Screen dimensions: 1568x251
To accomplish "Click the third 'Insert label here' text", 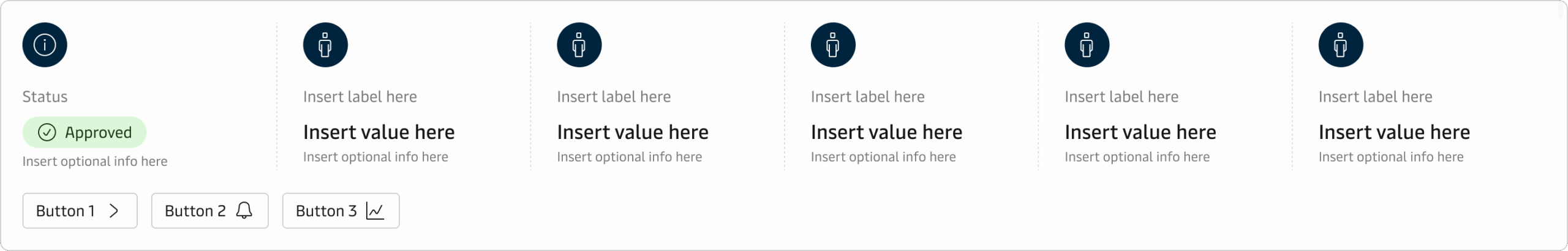I will pyautogui.click(x=868, y=97).
